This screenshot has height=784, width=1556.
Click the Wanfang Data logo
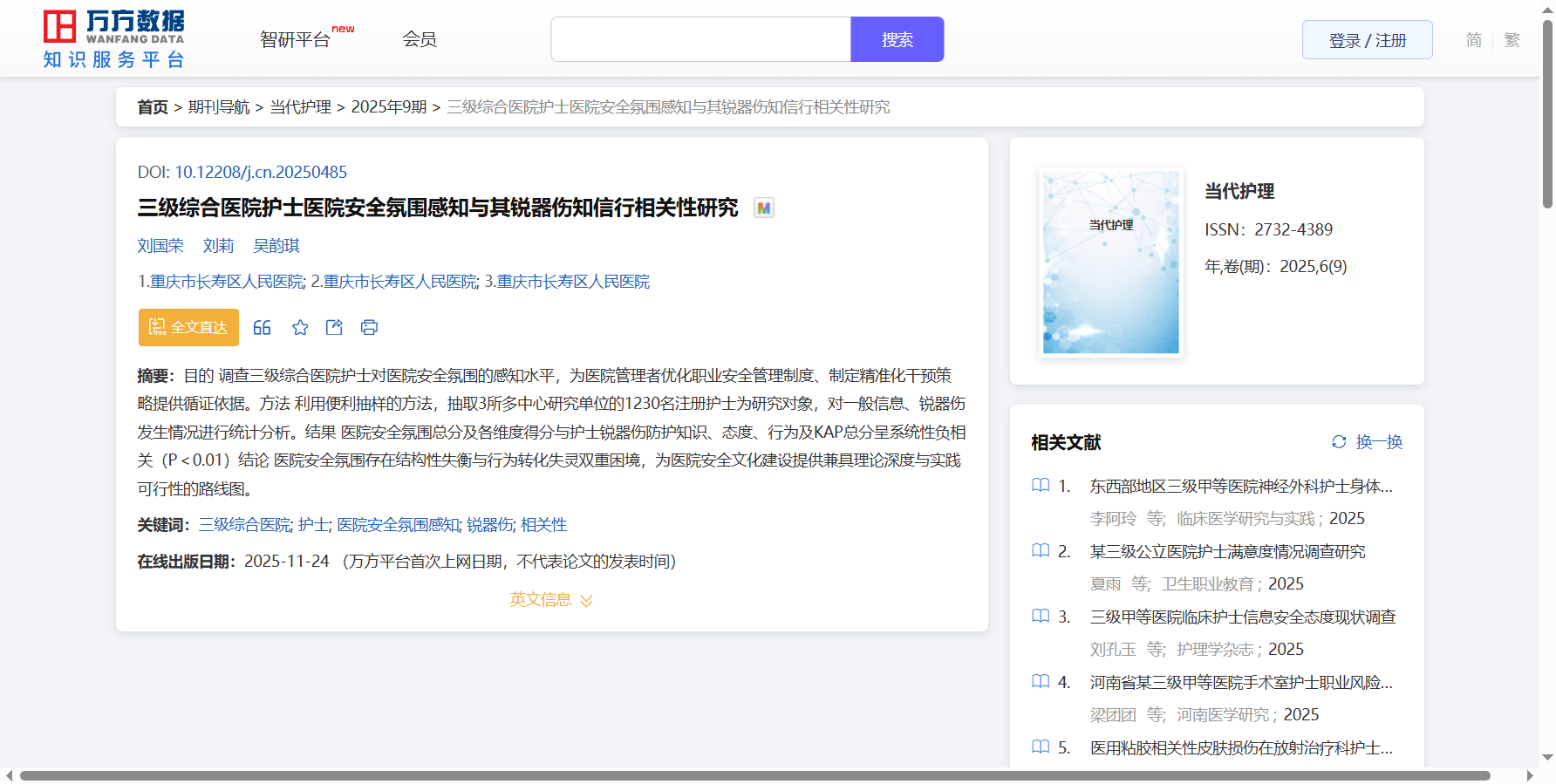point(114,39)
